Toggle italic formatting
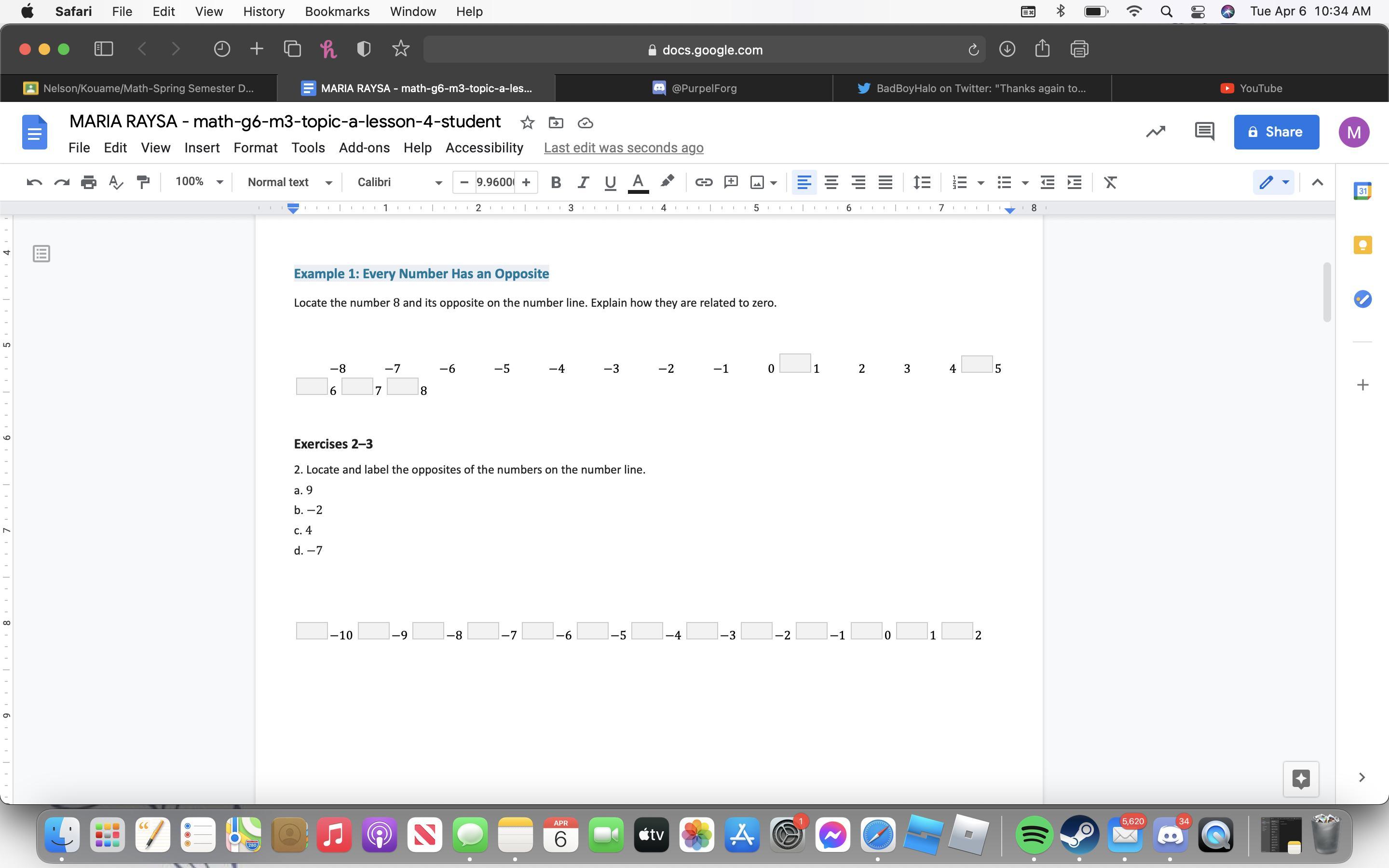This screenshot has width=1389, height=868. [583, 182]
